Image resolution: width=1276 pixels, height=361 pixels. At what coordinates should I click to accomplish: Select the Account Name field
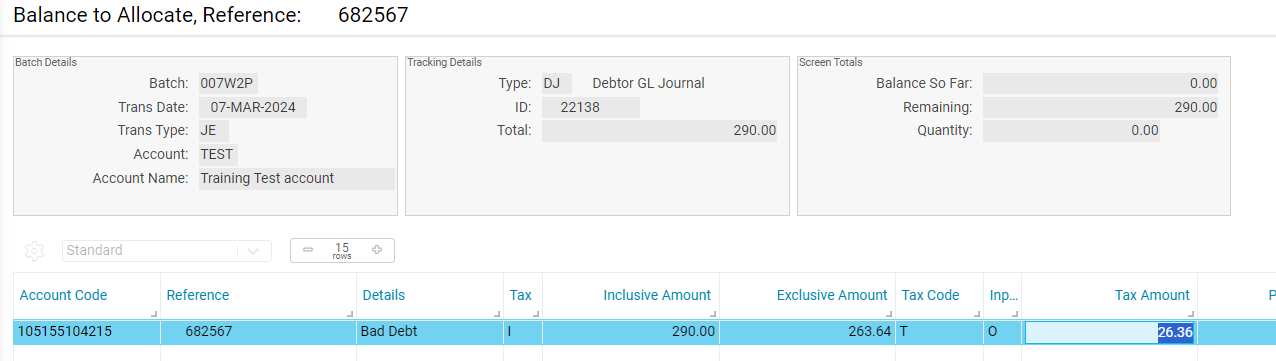(x=296, y=179)
